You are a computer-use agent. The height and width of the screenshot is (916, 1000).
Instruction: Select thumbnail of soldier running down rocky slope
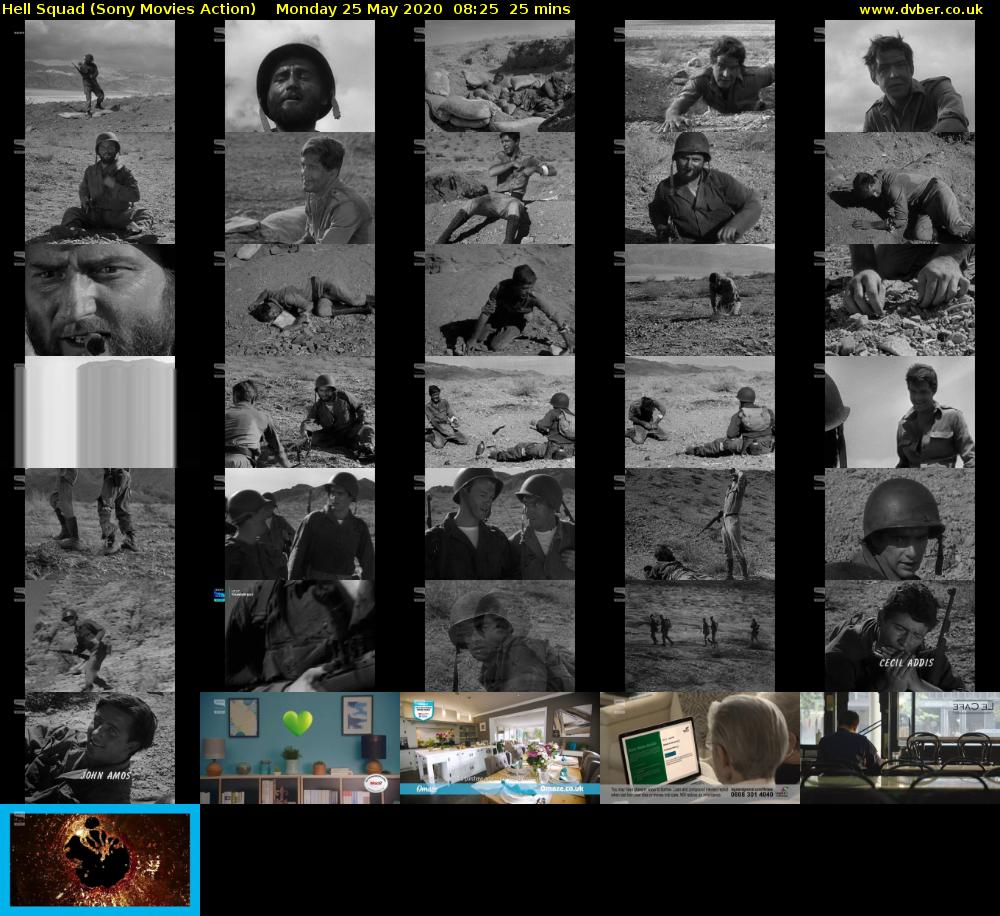click(x=99, y=636)
